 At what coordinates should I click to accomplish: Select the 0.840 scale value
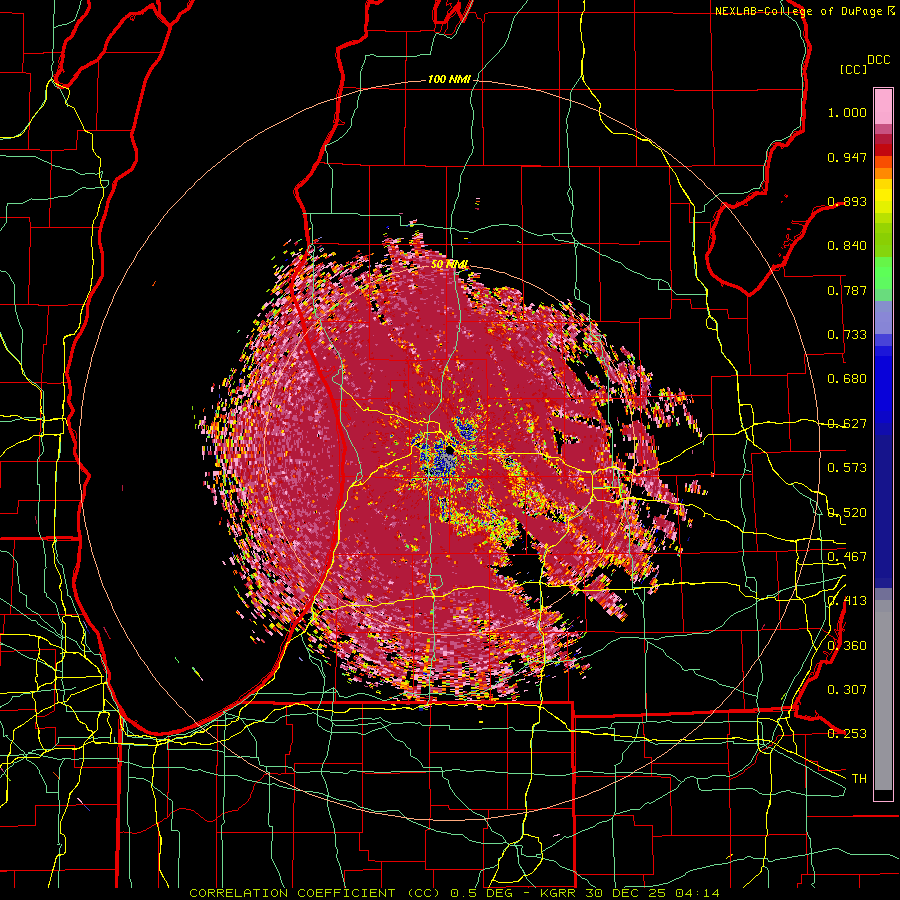pyautogui.click(x=847, y=246)
